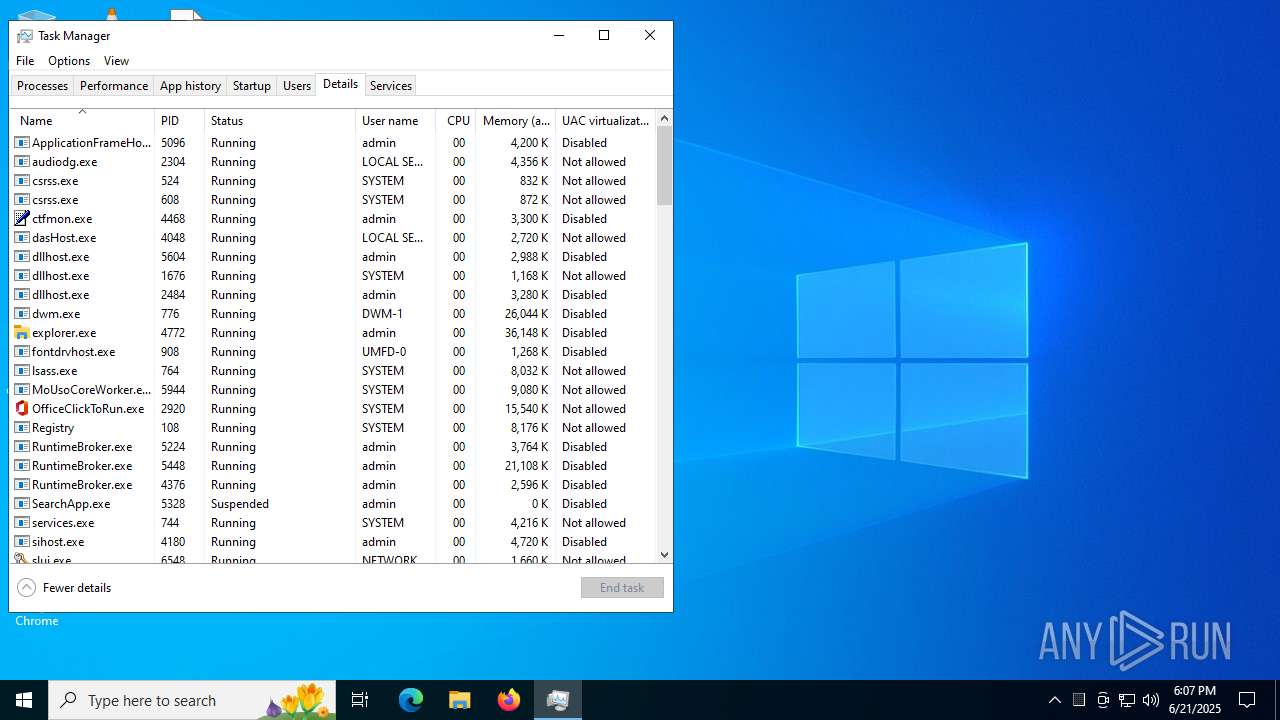Select dllhost.exe row with PID 2484
1280x720 pixels.
333,294
